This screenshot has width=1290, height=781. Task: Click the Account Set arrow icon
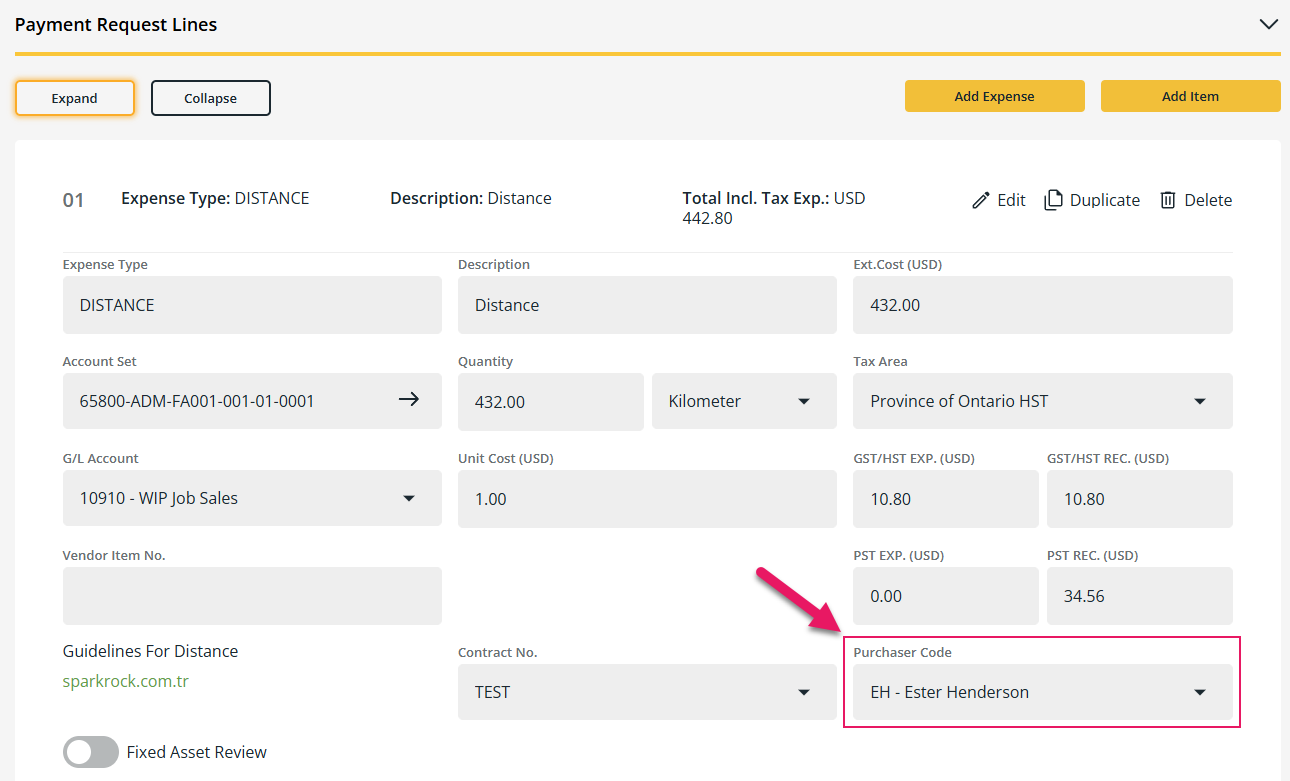pyautogui.click(x=409, y=400)
